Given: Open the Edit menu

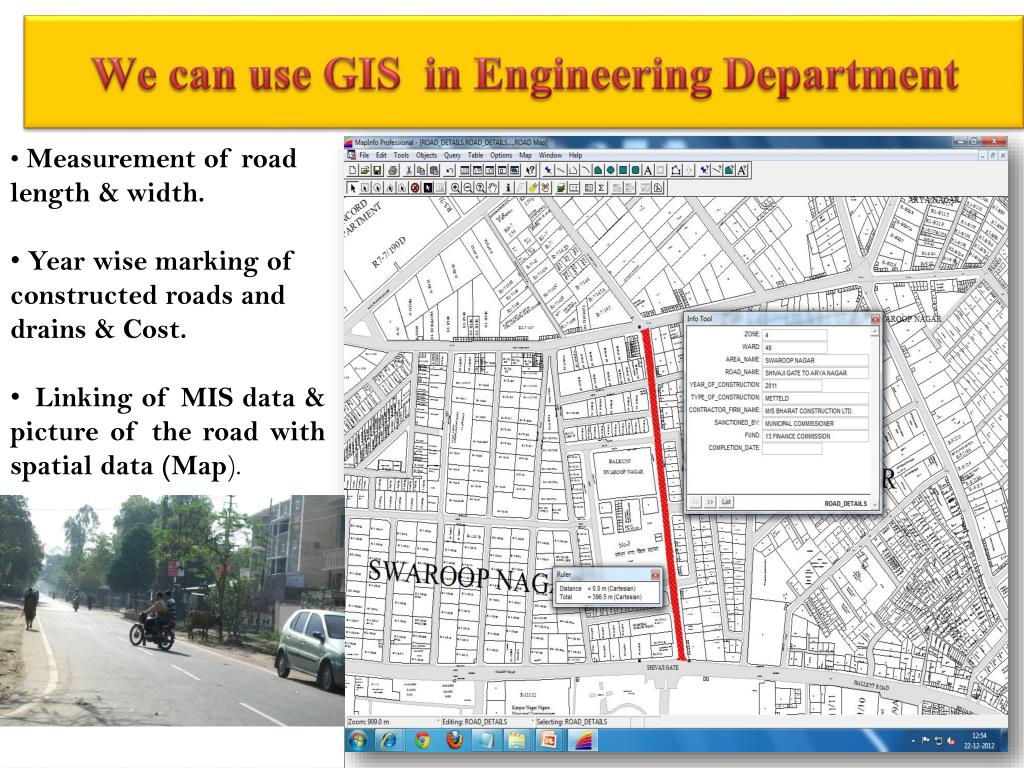Looking at the screenshot, I should coord(381,155).
